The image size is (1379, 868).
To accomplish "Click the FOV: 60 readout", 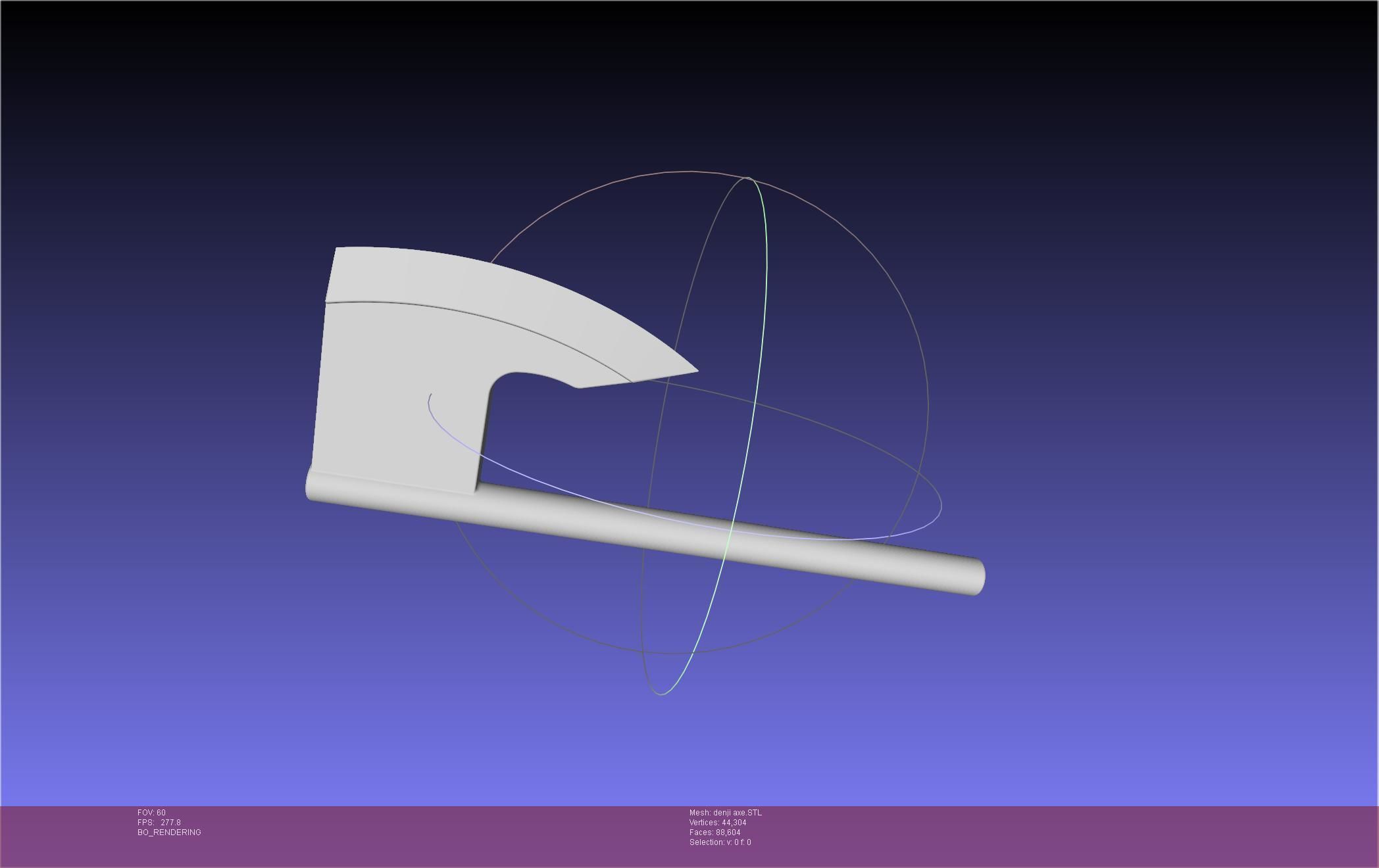I will pyautogui.click(x=151, y=813).
